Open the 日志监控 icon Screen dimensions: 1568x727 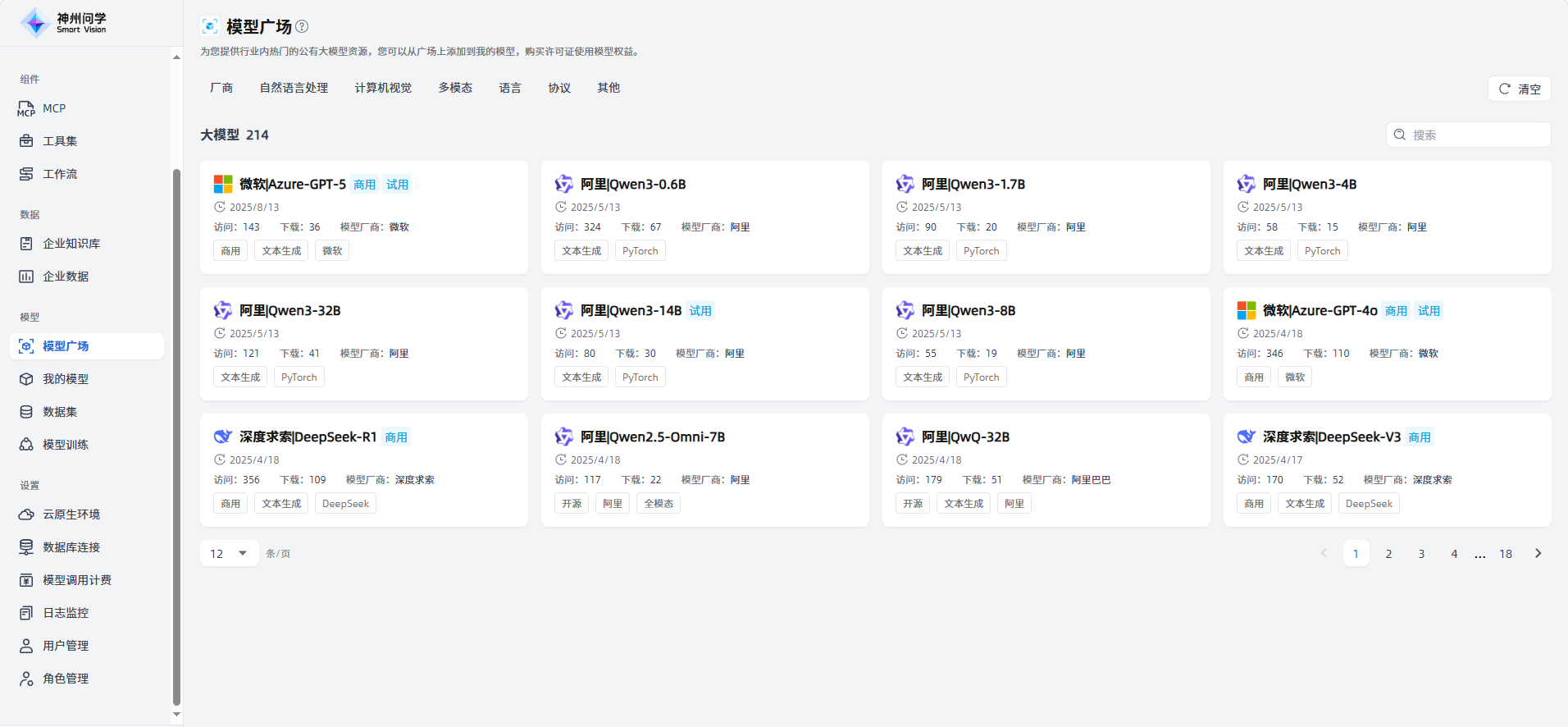point(26,613)
